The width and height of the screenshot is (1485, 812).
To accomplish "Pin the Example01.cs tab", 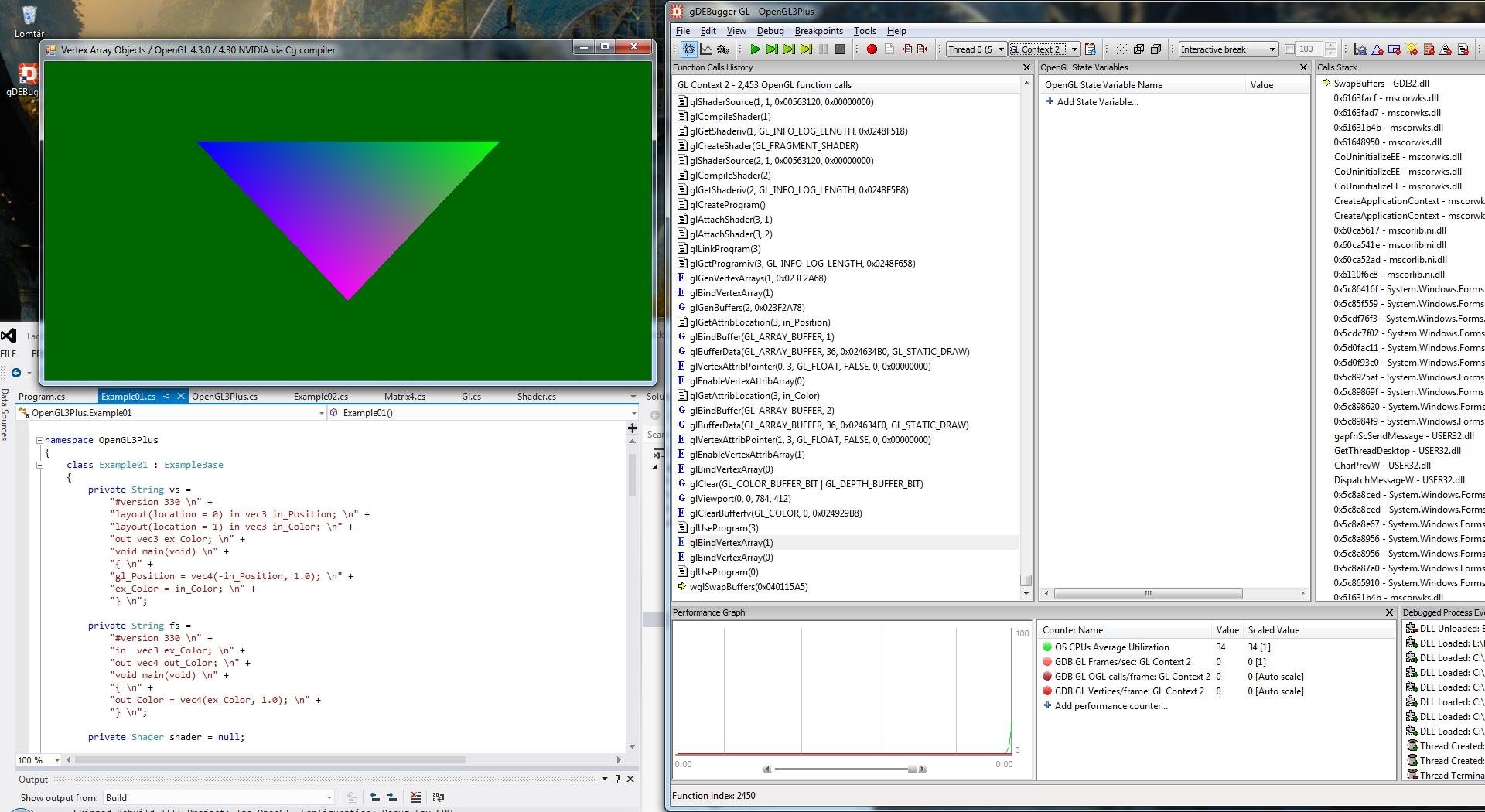I will 166,397.
